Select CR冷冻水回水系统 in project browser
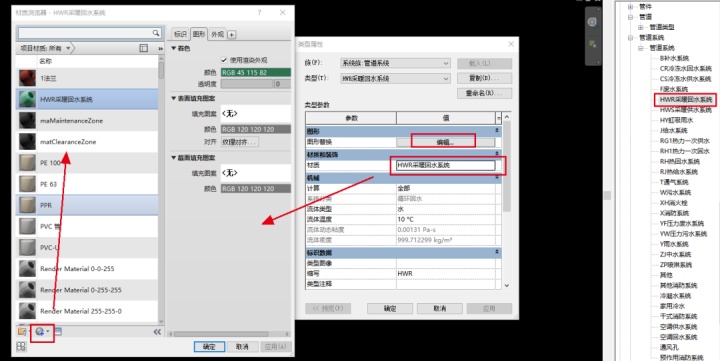 click(x=686, y=68)
